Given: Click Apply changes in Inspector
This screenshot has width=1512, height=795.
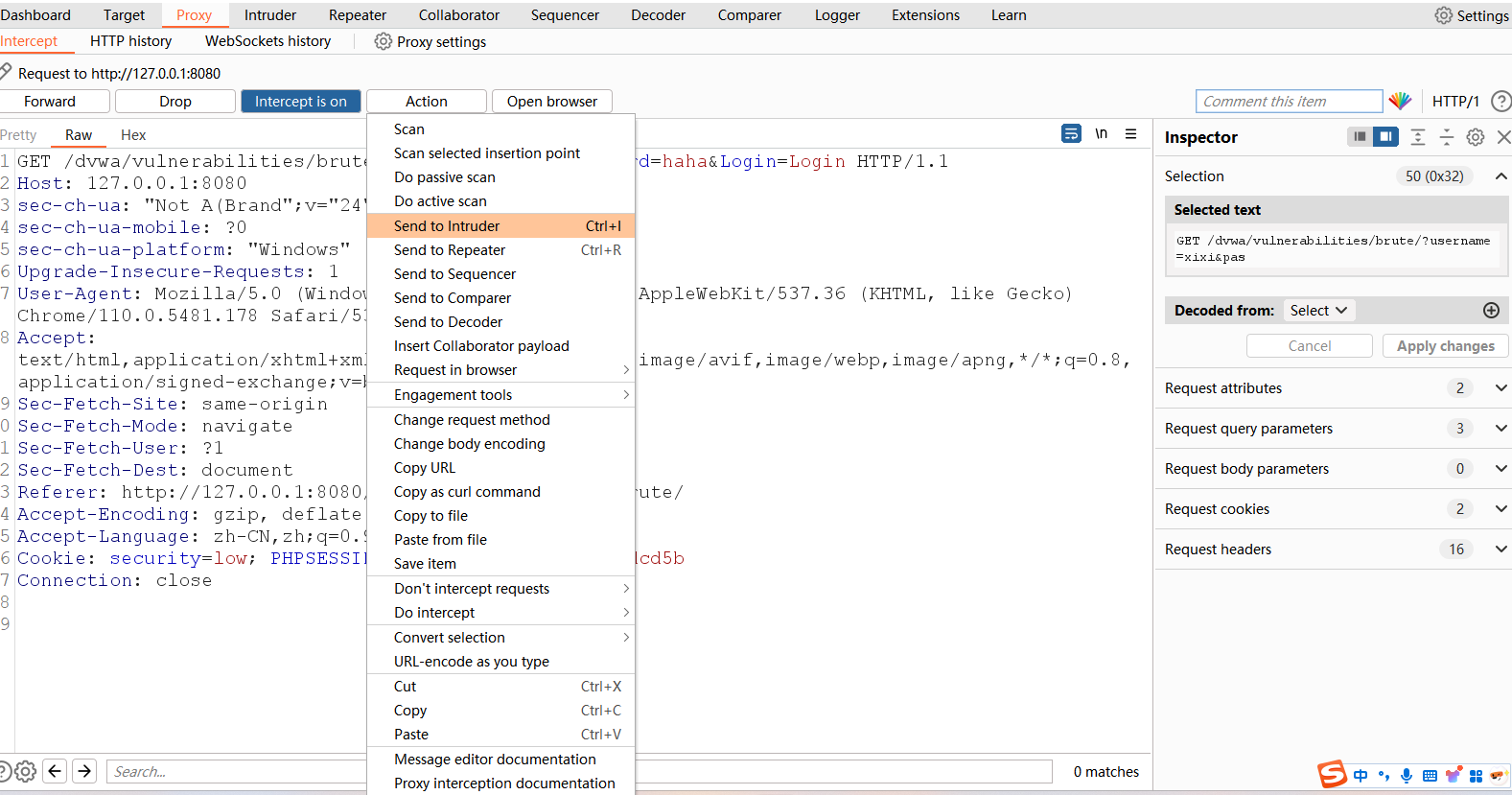Looking at the screenshot, I should (x=1446, y=345).
